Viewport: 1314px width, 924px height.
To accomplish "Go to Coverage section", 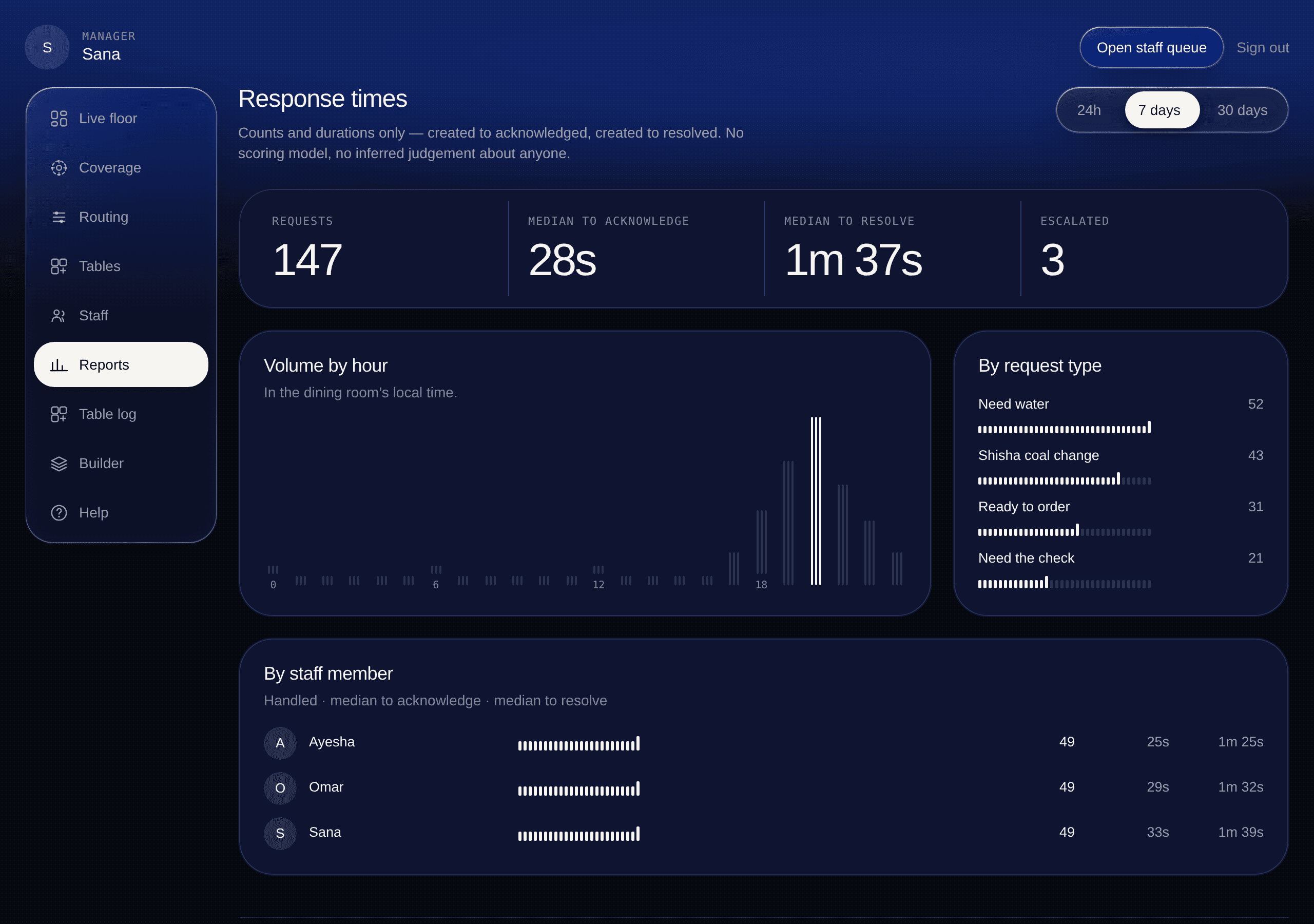I will 121,168.
